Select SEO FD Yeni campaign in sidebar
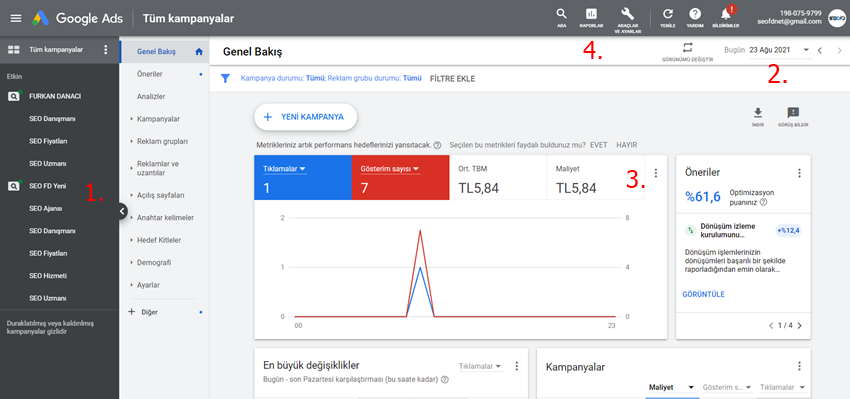 click(x=48, y=186)
